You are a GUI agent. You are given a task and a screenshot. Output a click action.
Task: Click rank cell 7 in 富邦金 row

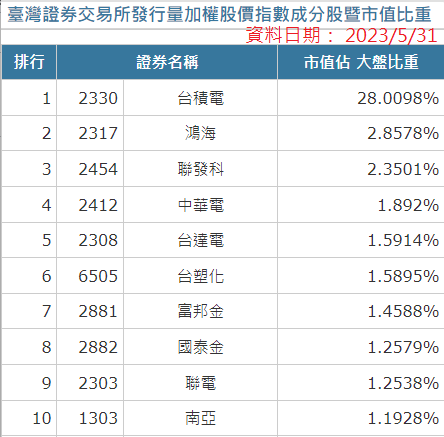(x=29, y=311)
